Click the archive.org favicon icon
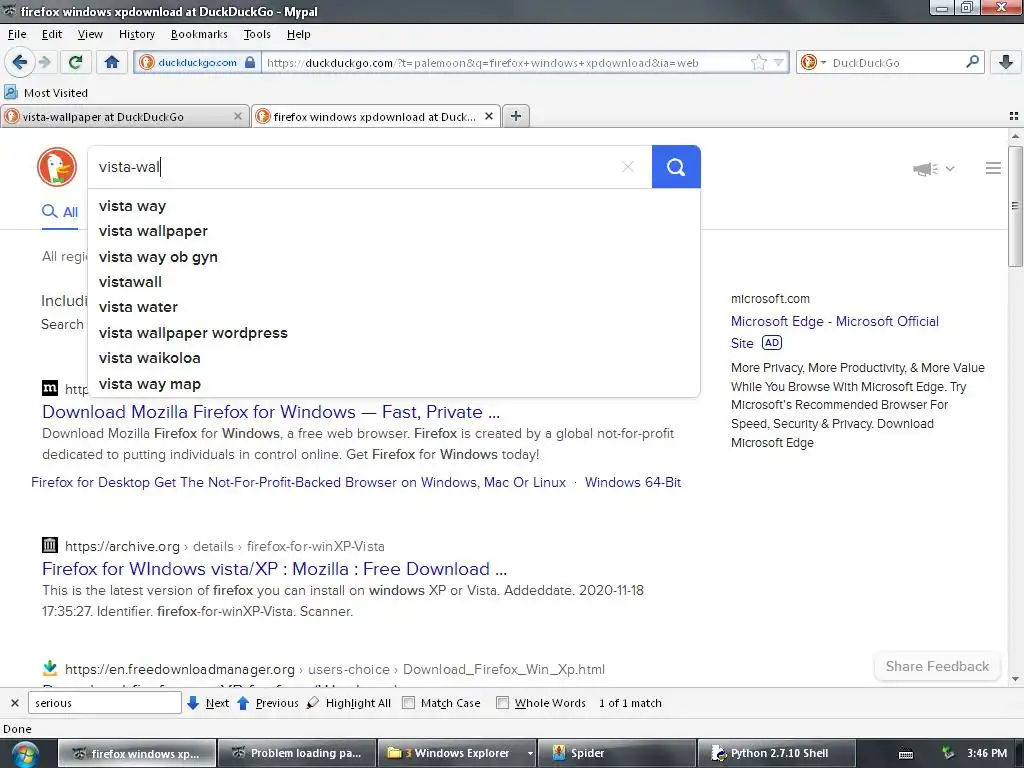This screenshot has width=1024, height=768. 50,545
